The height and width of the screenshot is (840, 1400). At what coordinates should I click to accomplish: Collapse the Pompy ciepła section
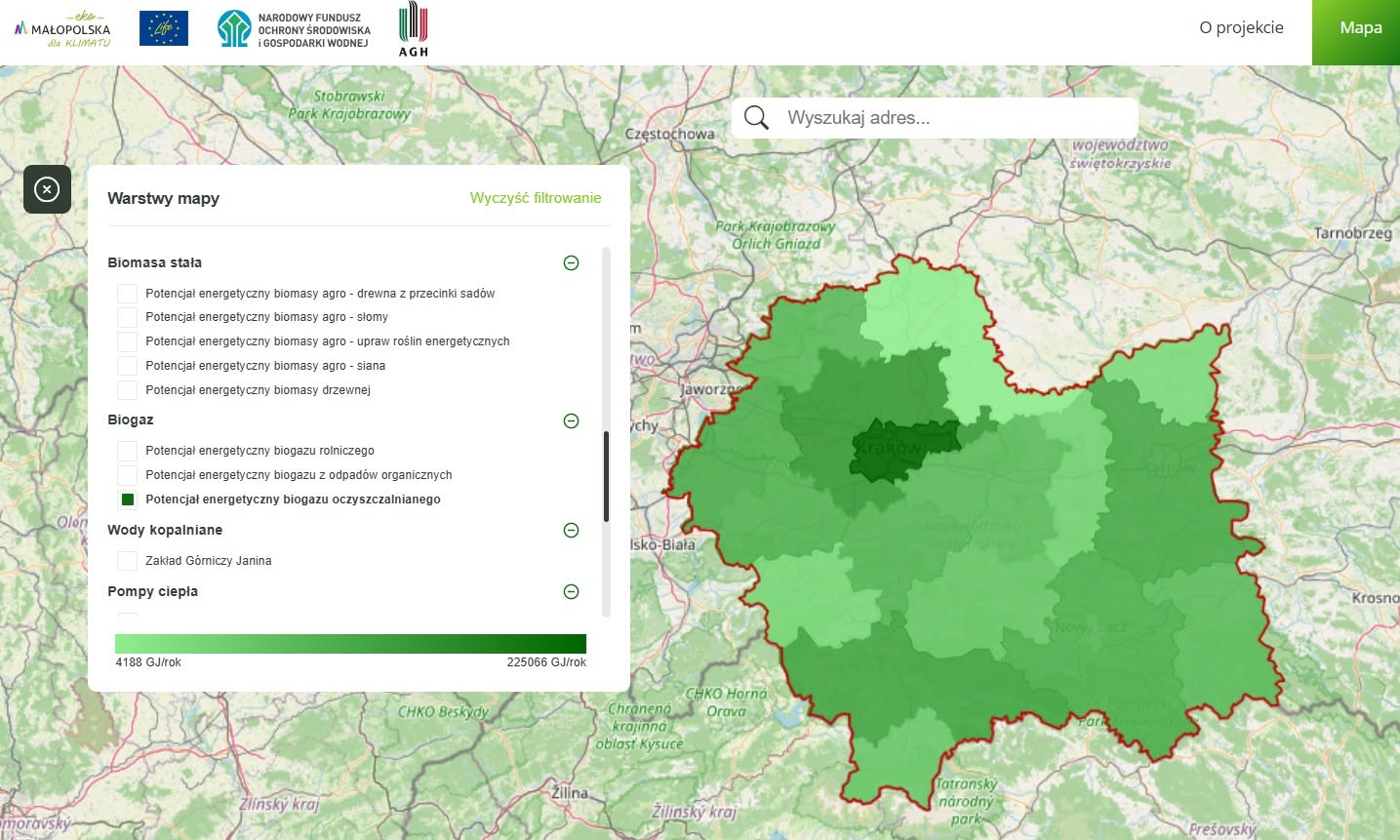tap(572, 592)
